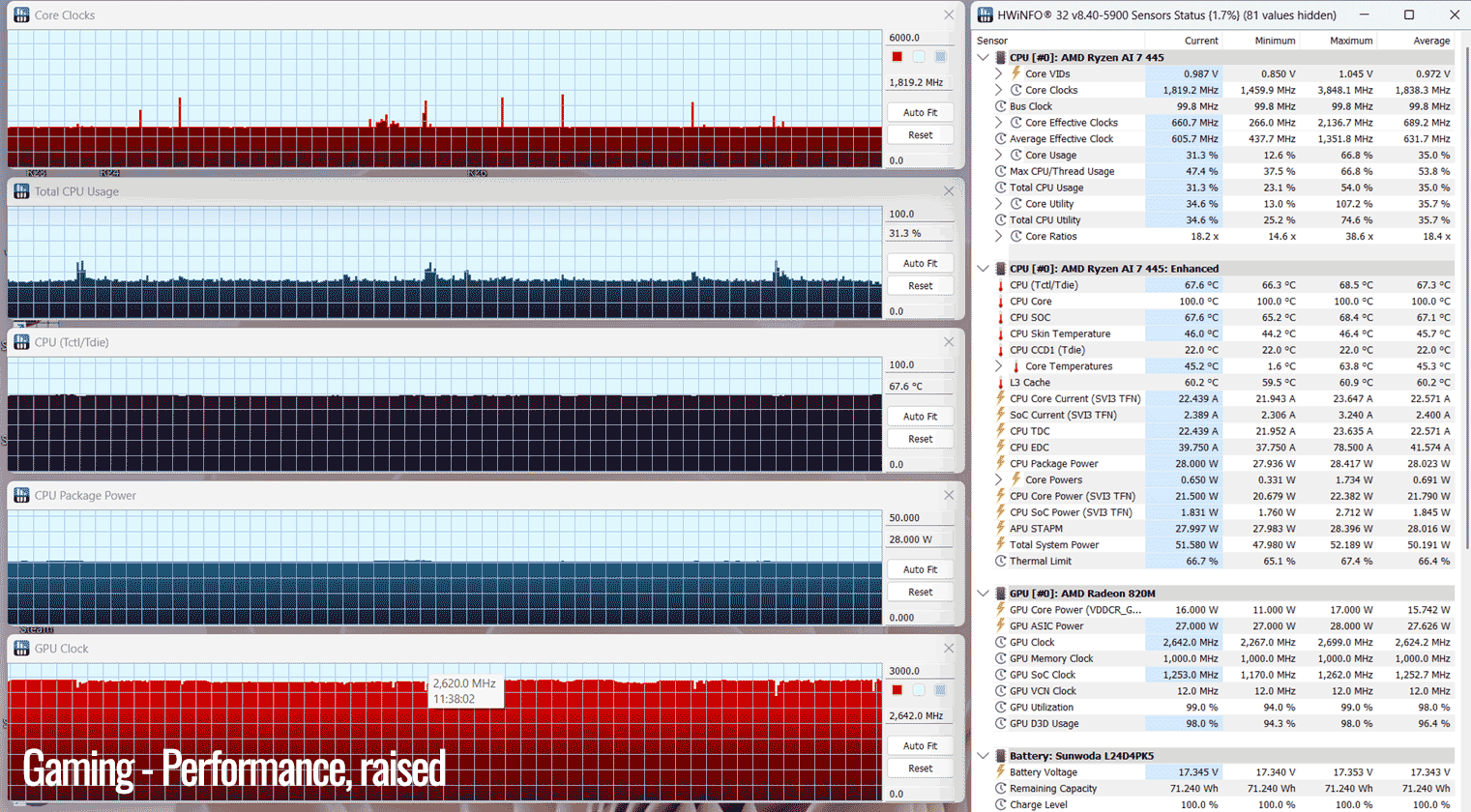Click the lightning icon beside CPU EDC
Image resolution: width=1471 pixels, height=812 pixels.
(x=1001, y=448)
